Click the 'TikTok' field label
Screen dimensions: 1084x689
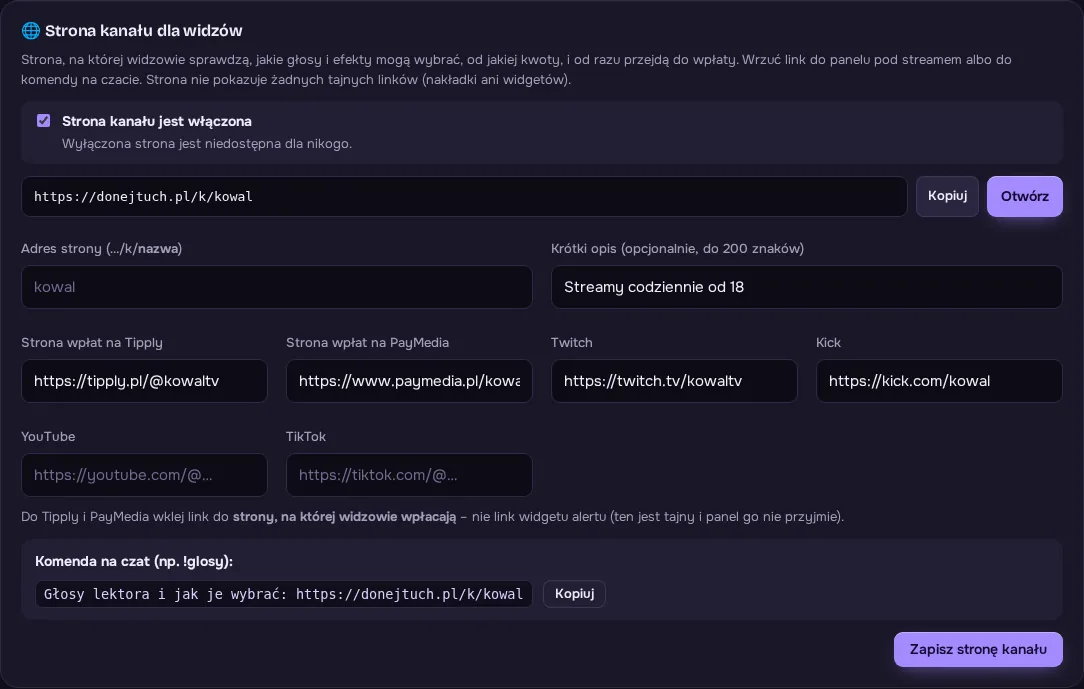306,437
